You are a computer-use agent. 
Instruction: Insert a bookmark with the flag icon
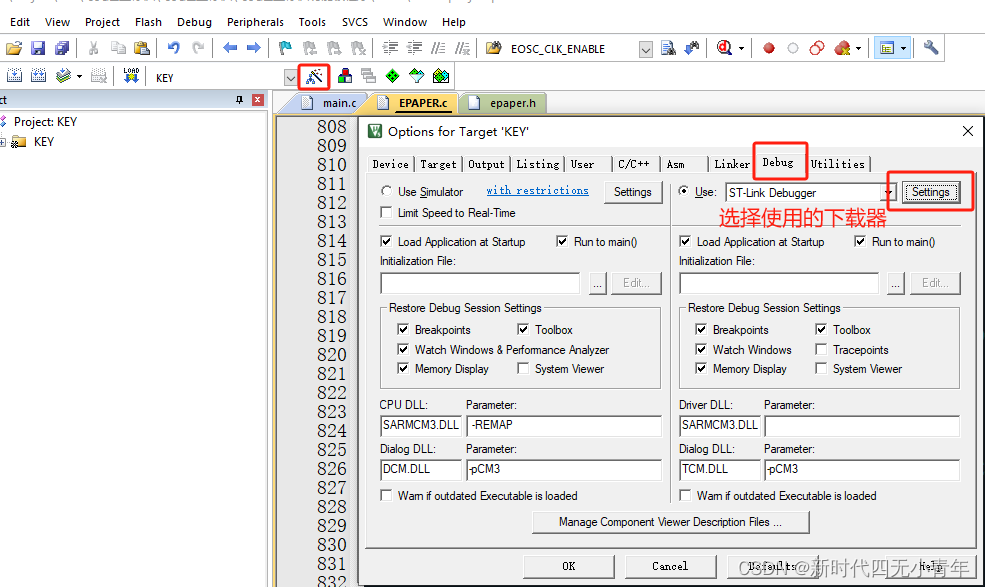click(285, 47)
